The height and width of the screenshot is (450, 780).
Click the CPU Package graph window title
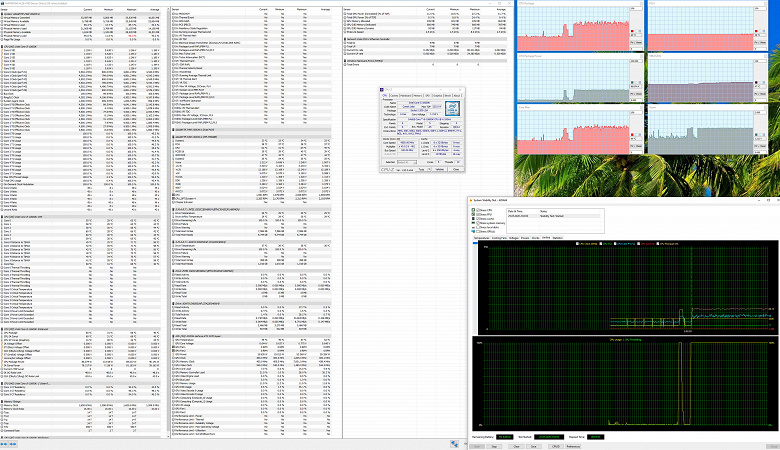pyautogui.click(x=527, y=3)
